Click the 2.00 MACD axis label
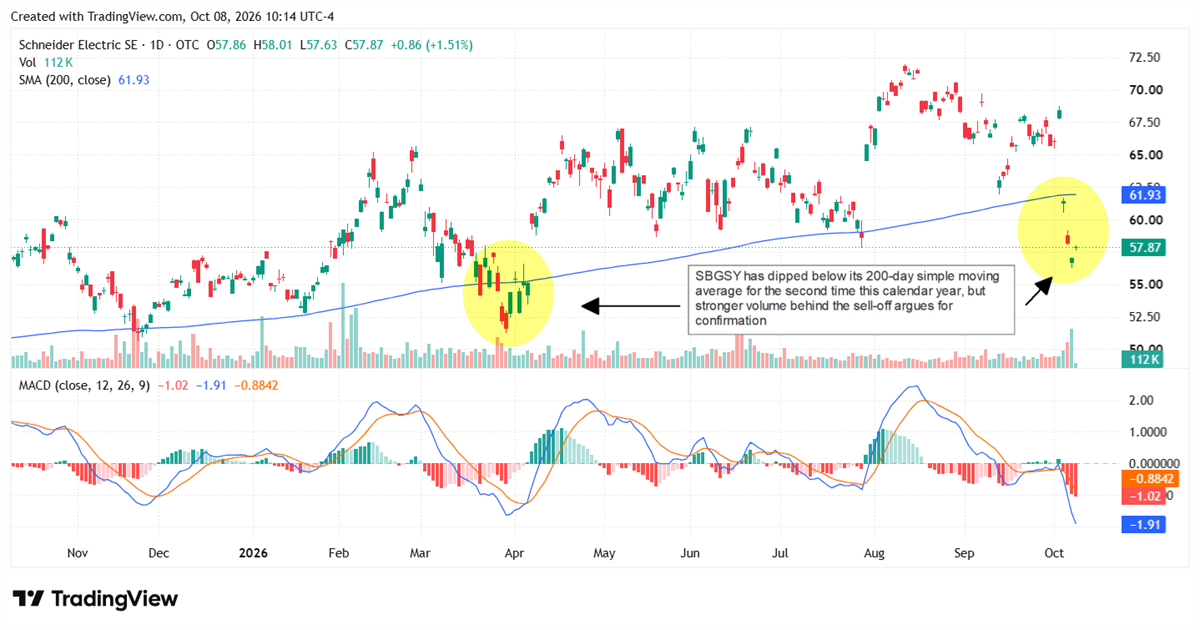1200x630 pixels. tap(1141, 400)
